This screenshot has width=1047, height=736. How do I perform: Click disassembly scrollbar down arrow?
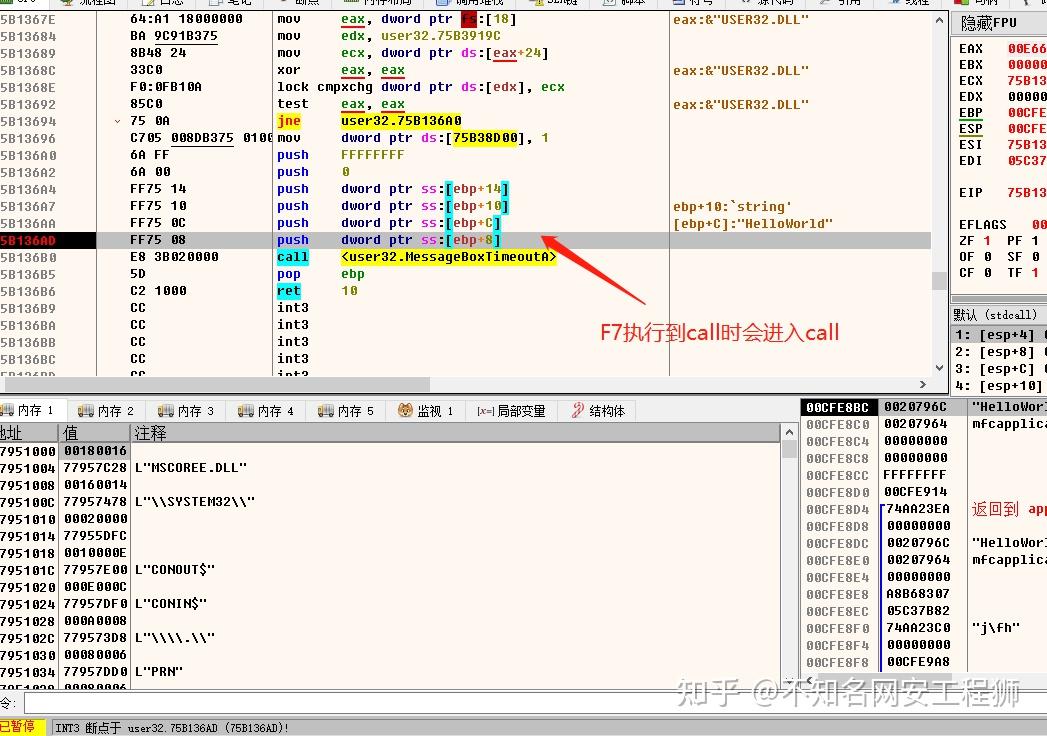[939, 368]
